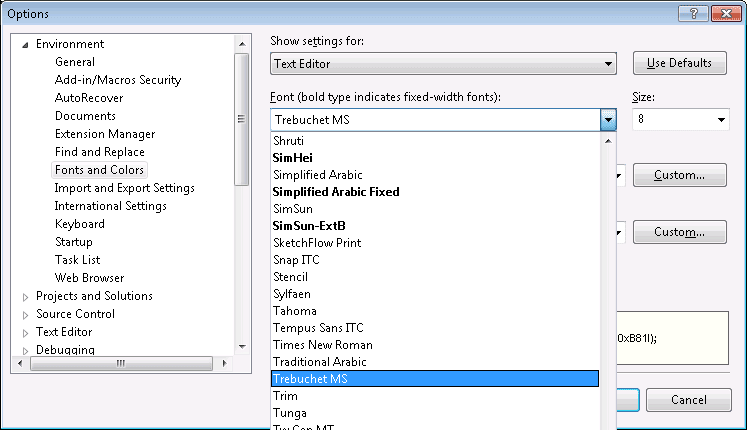Viewport: 747px width, 430px height.
Task: Open the Show settings for dropdown
Action: tap(608, 64)
